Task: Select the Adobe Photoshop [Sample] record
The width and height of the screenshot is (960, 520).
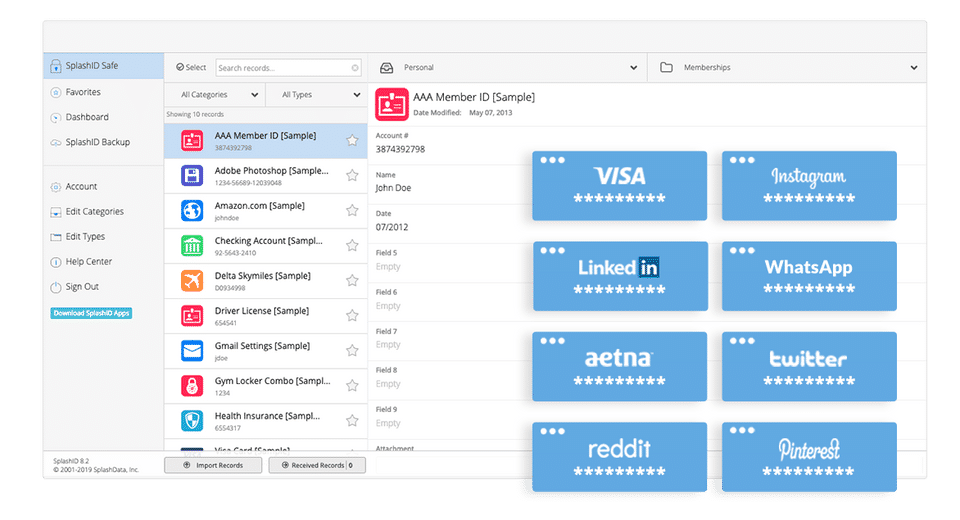Action: point(265,176)
